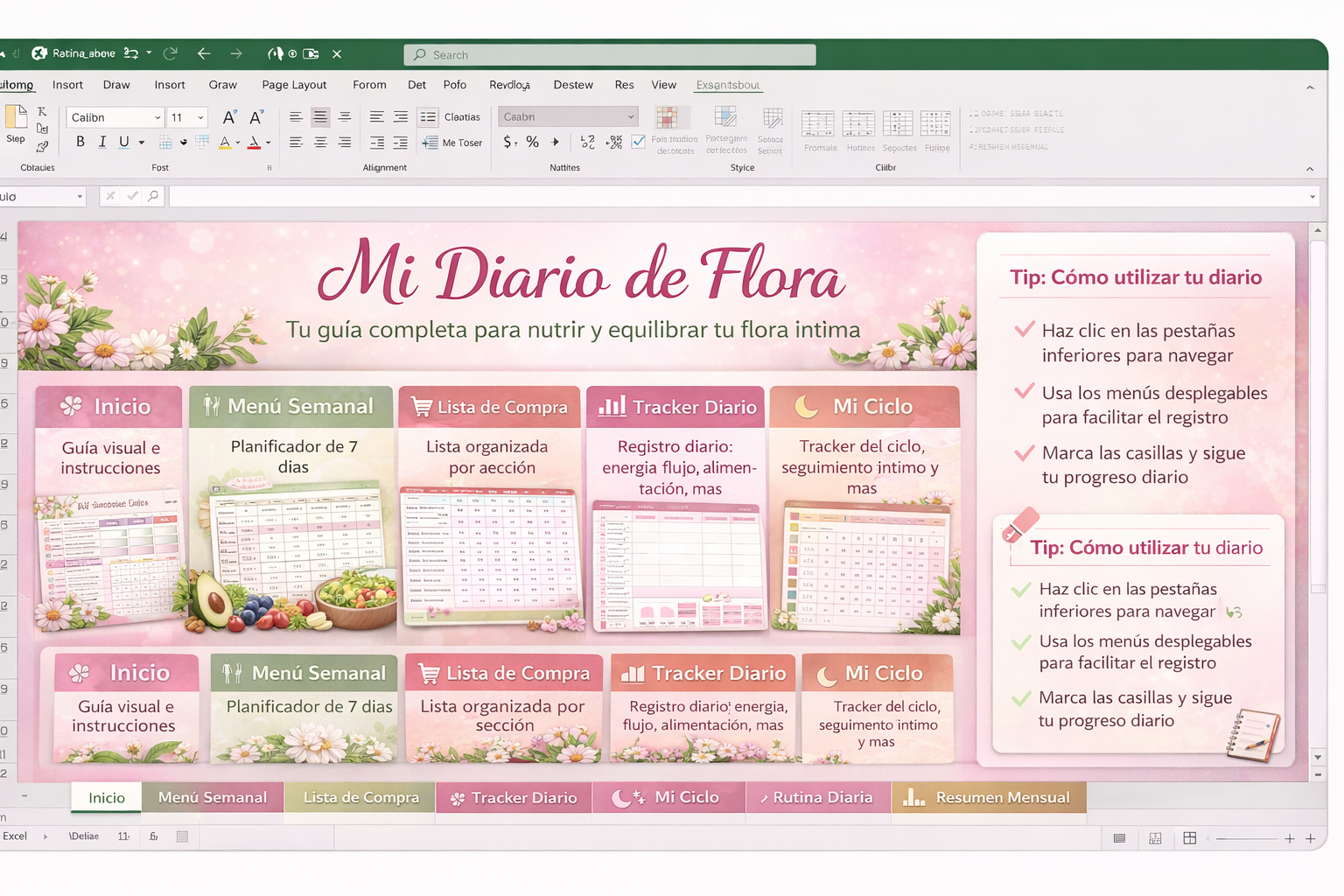Click the Increase Indent icon
The image size is (1344, 896).
tap(401, 143)
